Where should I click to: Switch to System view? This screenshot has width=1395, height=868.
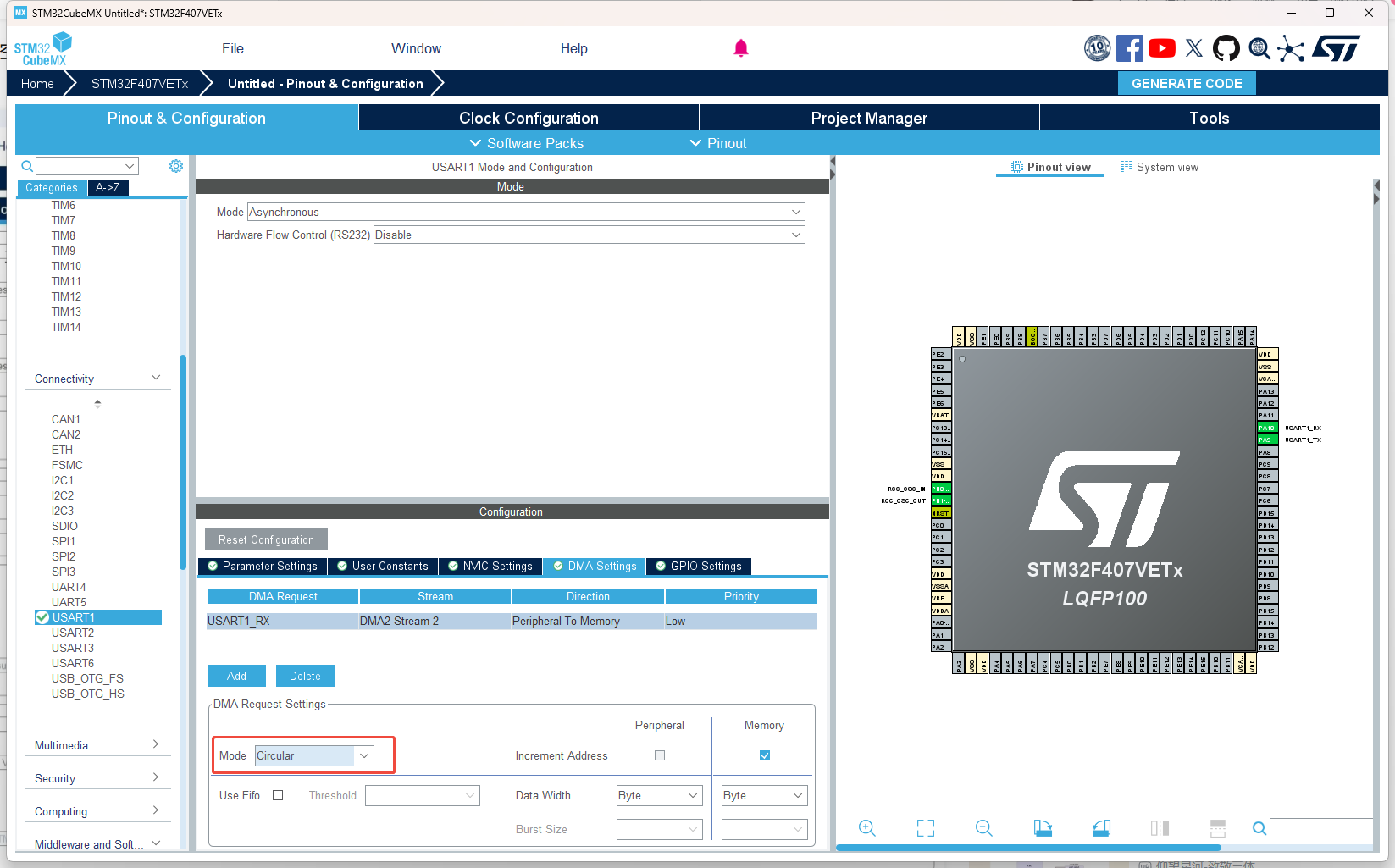click(x=1159, y=167)
